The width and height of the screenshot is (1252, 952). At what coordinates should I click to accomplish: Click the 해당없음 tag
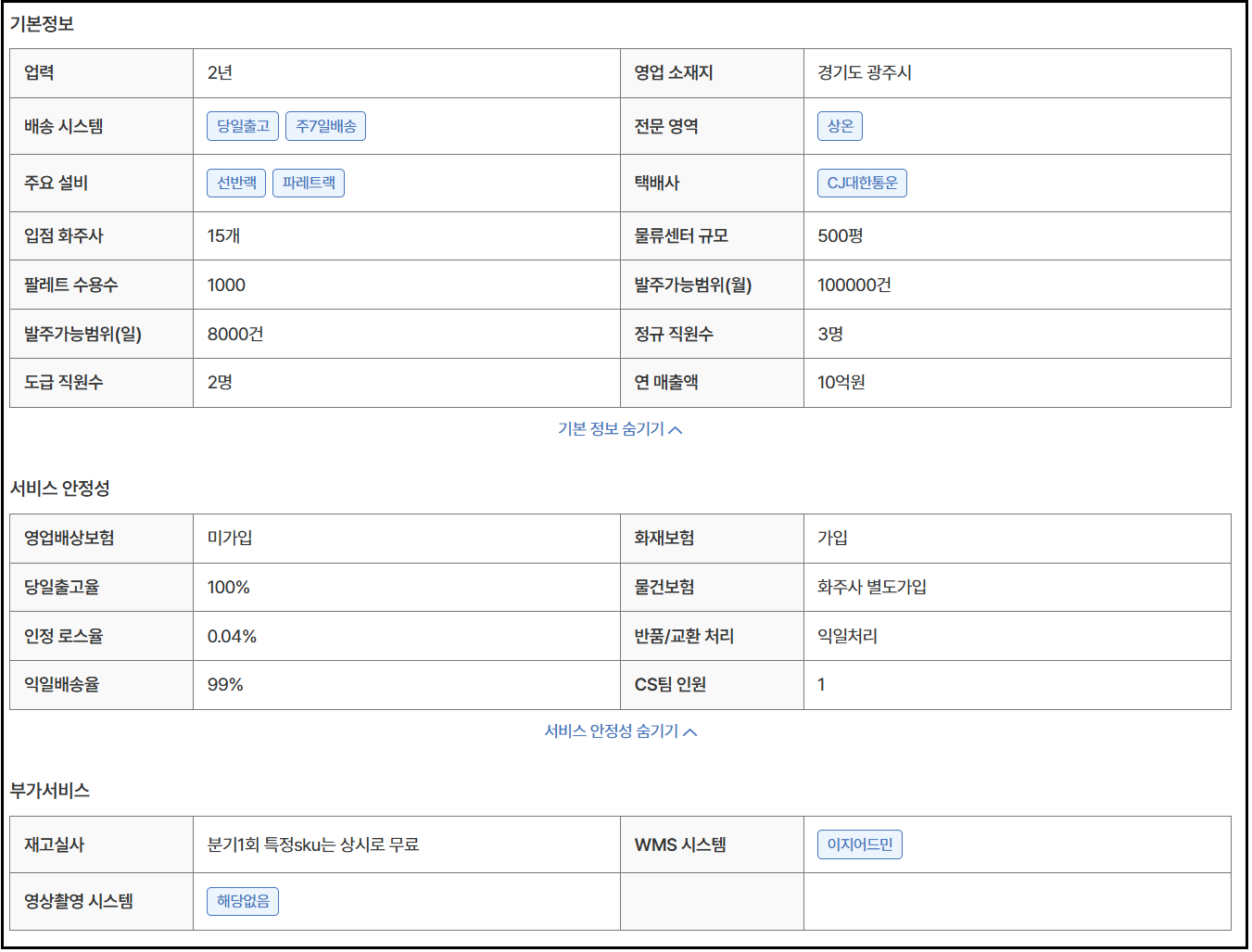243,901
